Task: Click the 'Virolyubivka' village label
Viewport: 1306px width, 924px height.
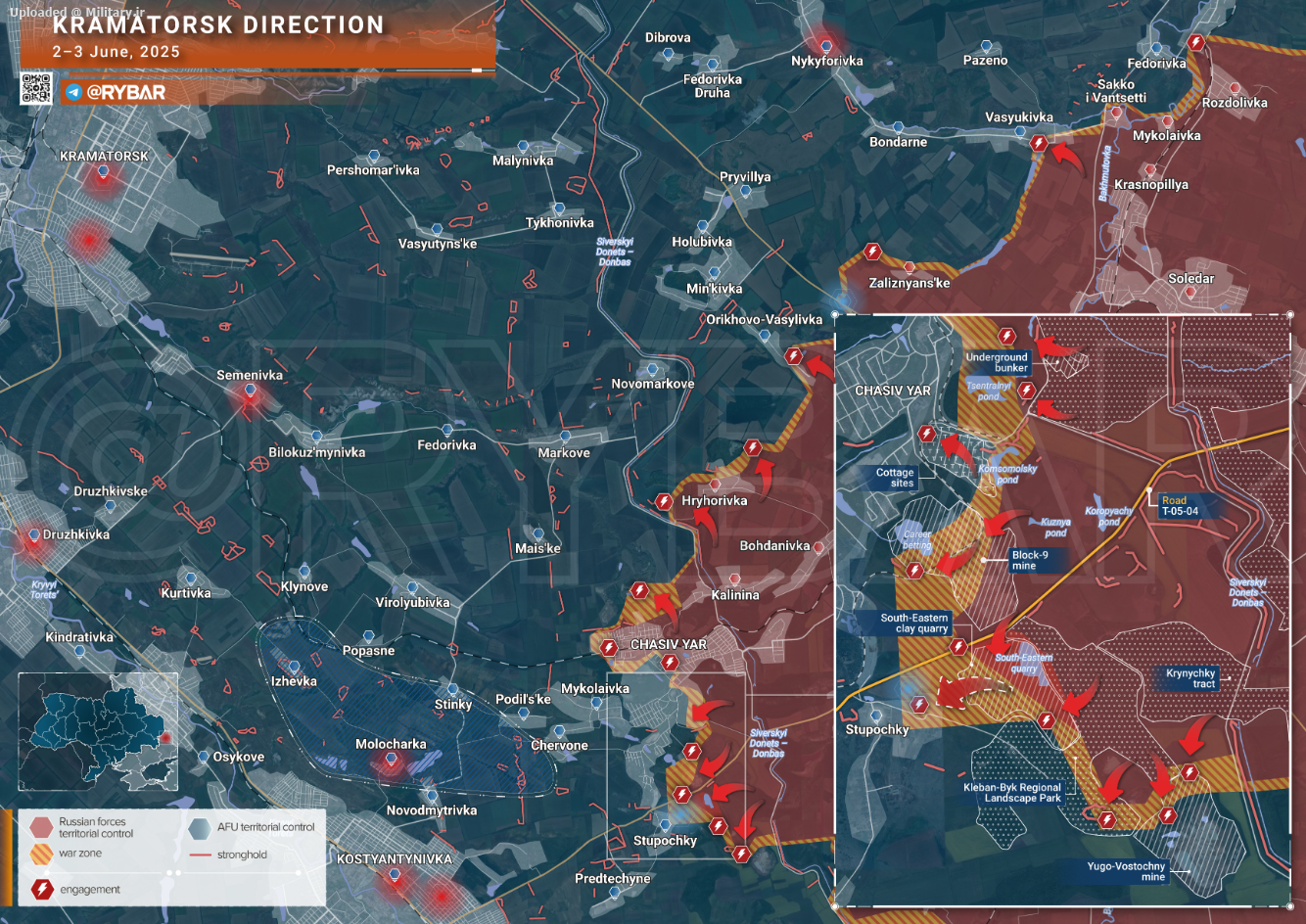Action: [412, 603]
